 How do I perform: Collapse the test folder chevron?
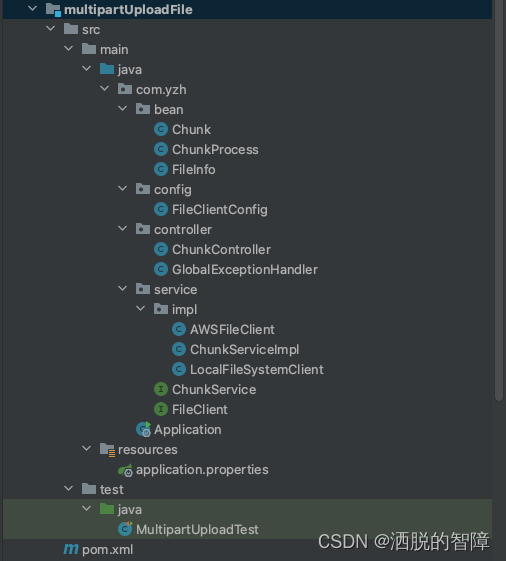point(68,488)
